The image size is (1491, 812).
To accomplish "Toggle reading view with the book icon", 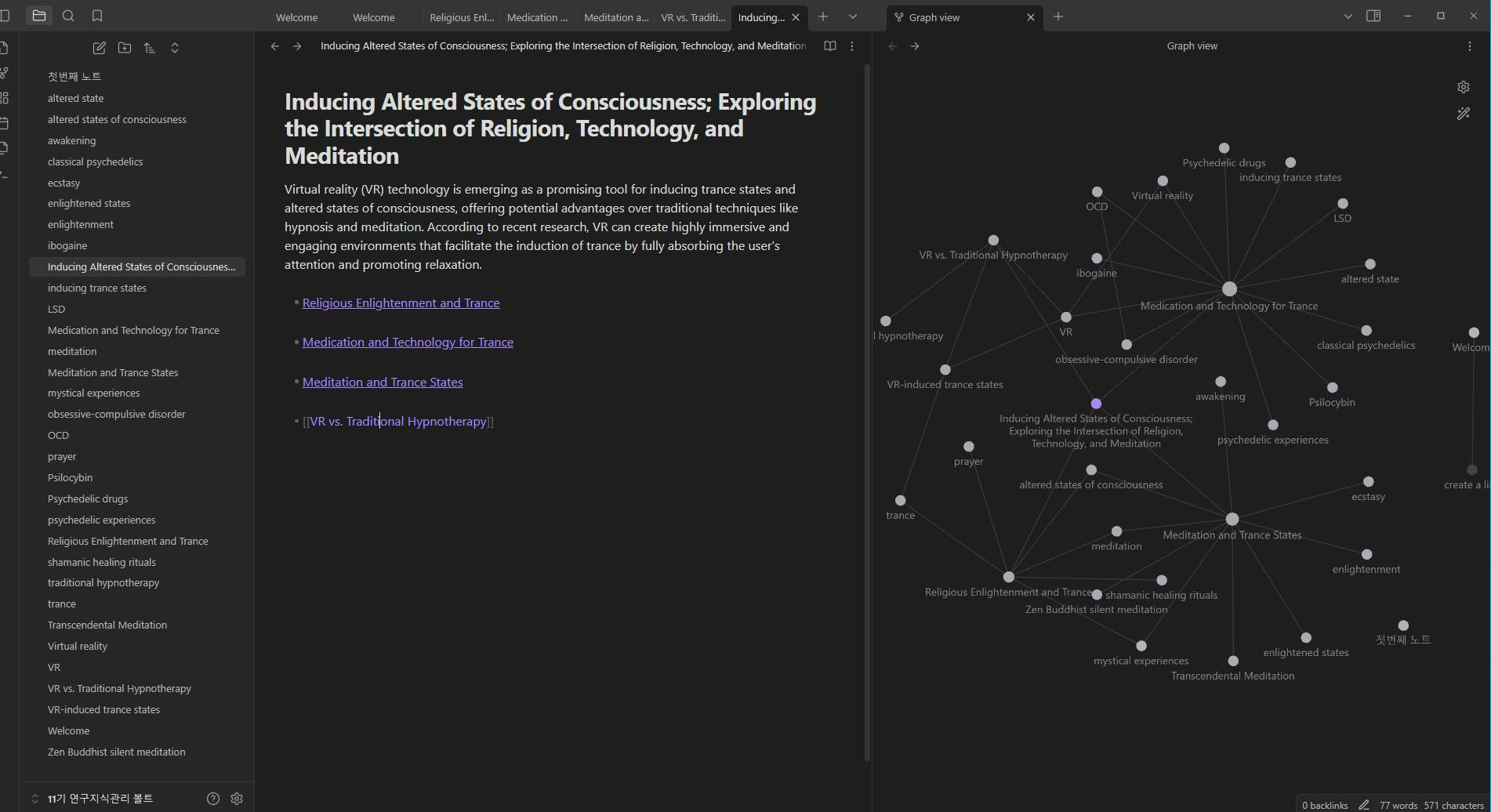I will click(829, 46).
